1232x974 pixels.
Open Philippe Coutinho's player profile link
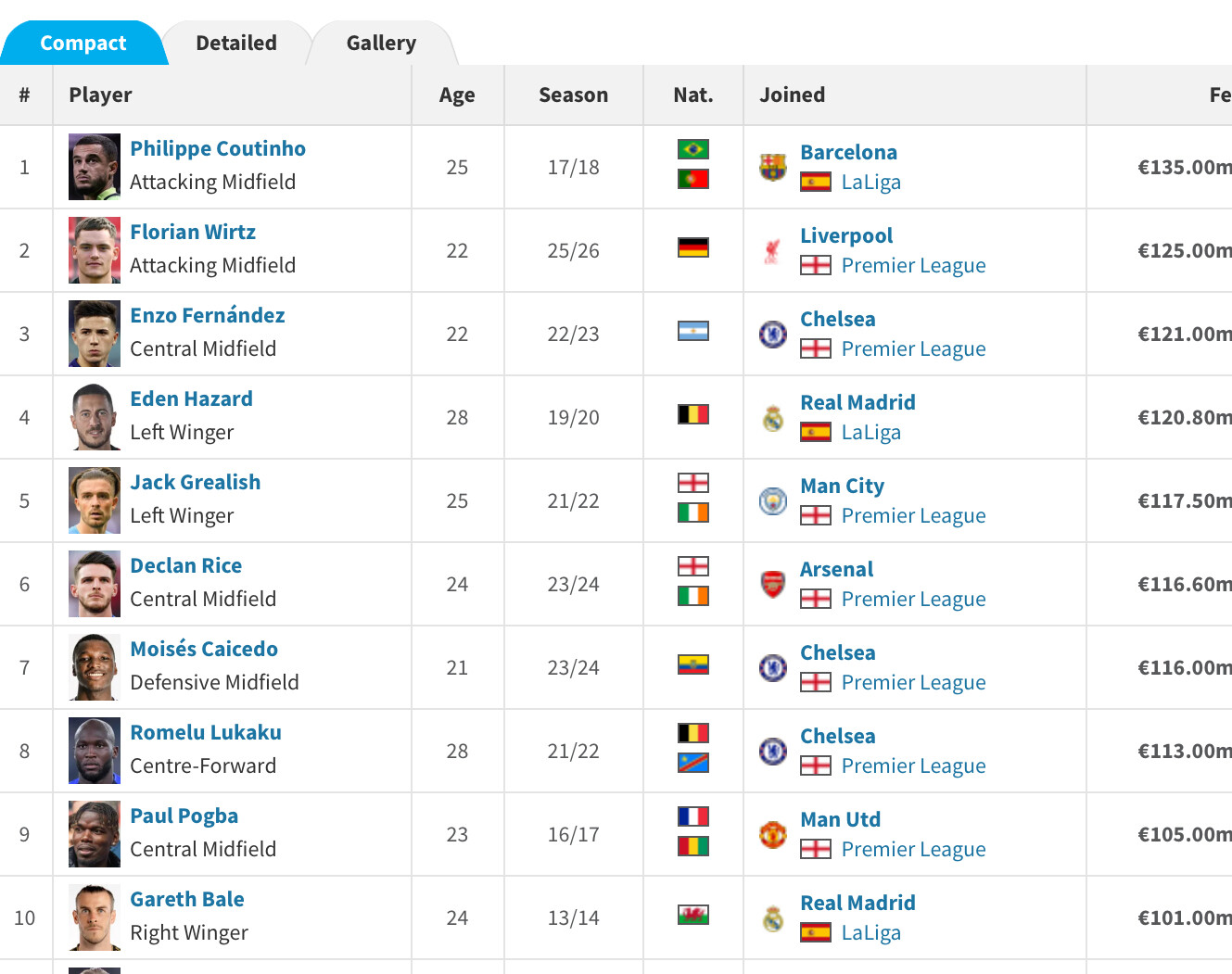pos(218,148)
